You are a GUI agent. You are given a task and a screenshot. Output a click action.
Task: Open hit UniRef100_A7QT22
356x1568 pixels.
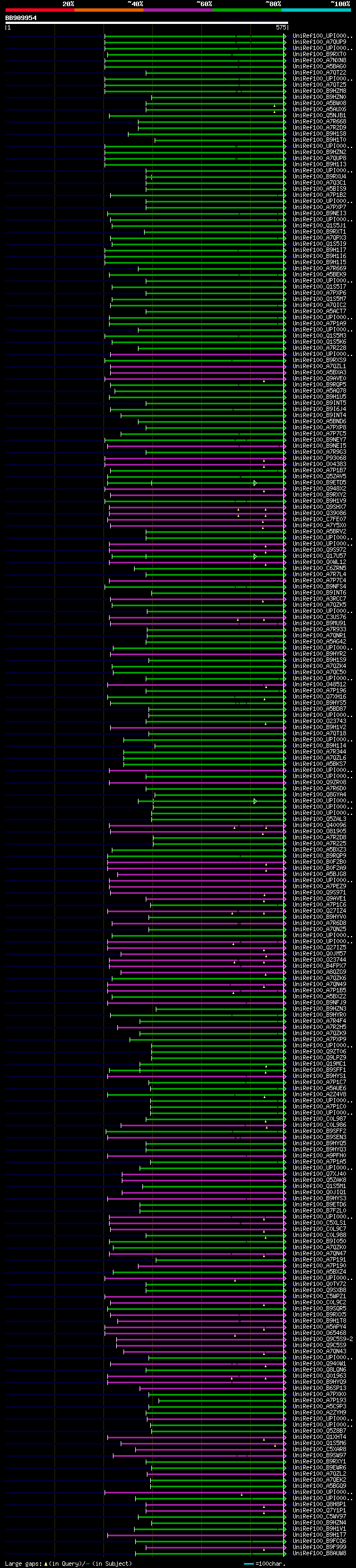[x=319, y=72]
